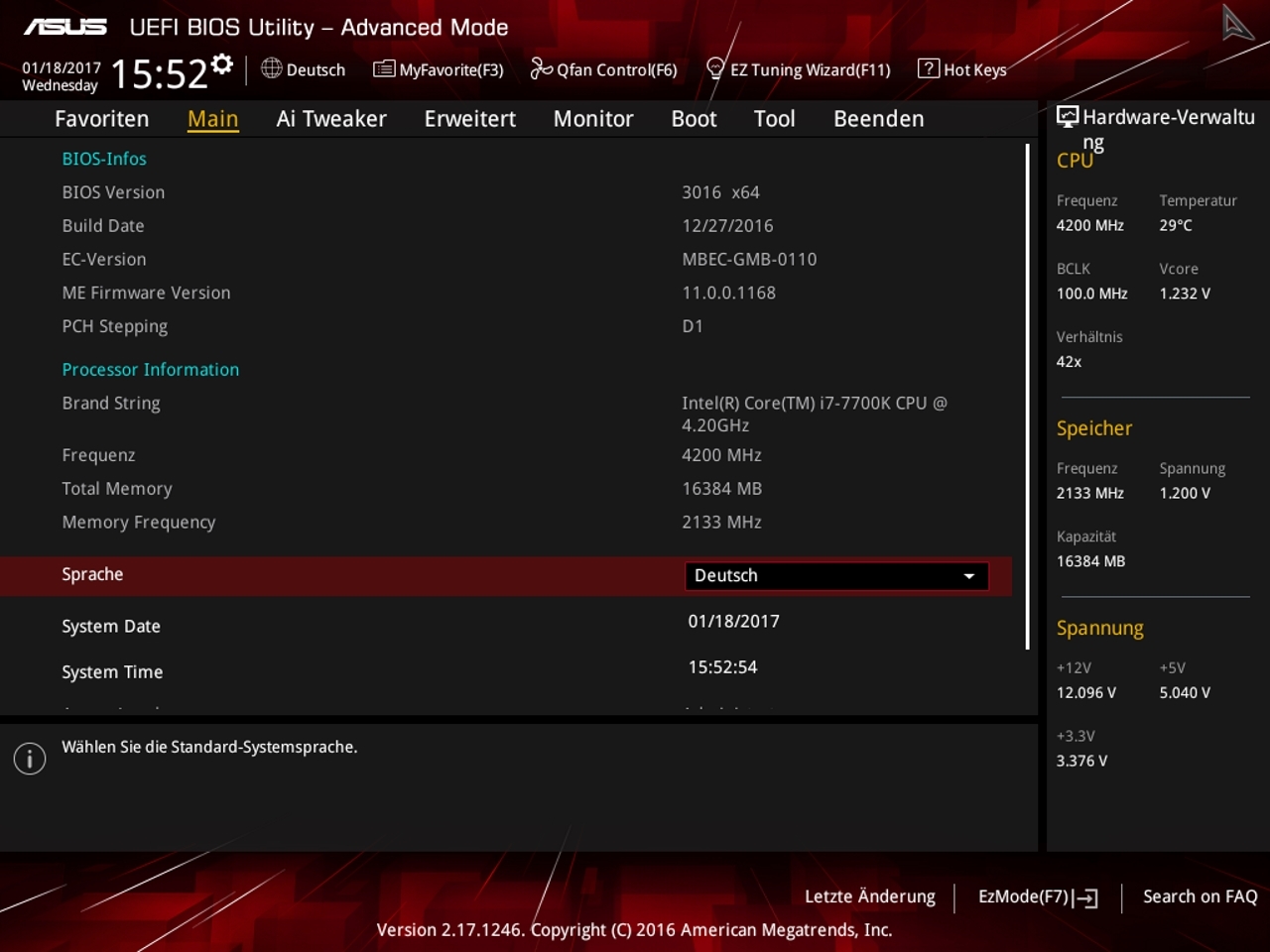Click the main panel vertical scrollbar
Image resolution: width=1270 pixels, height=952 pixels.
[1027, 397]
